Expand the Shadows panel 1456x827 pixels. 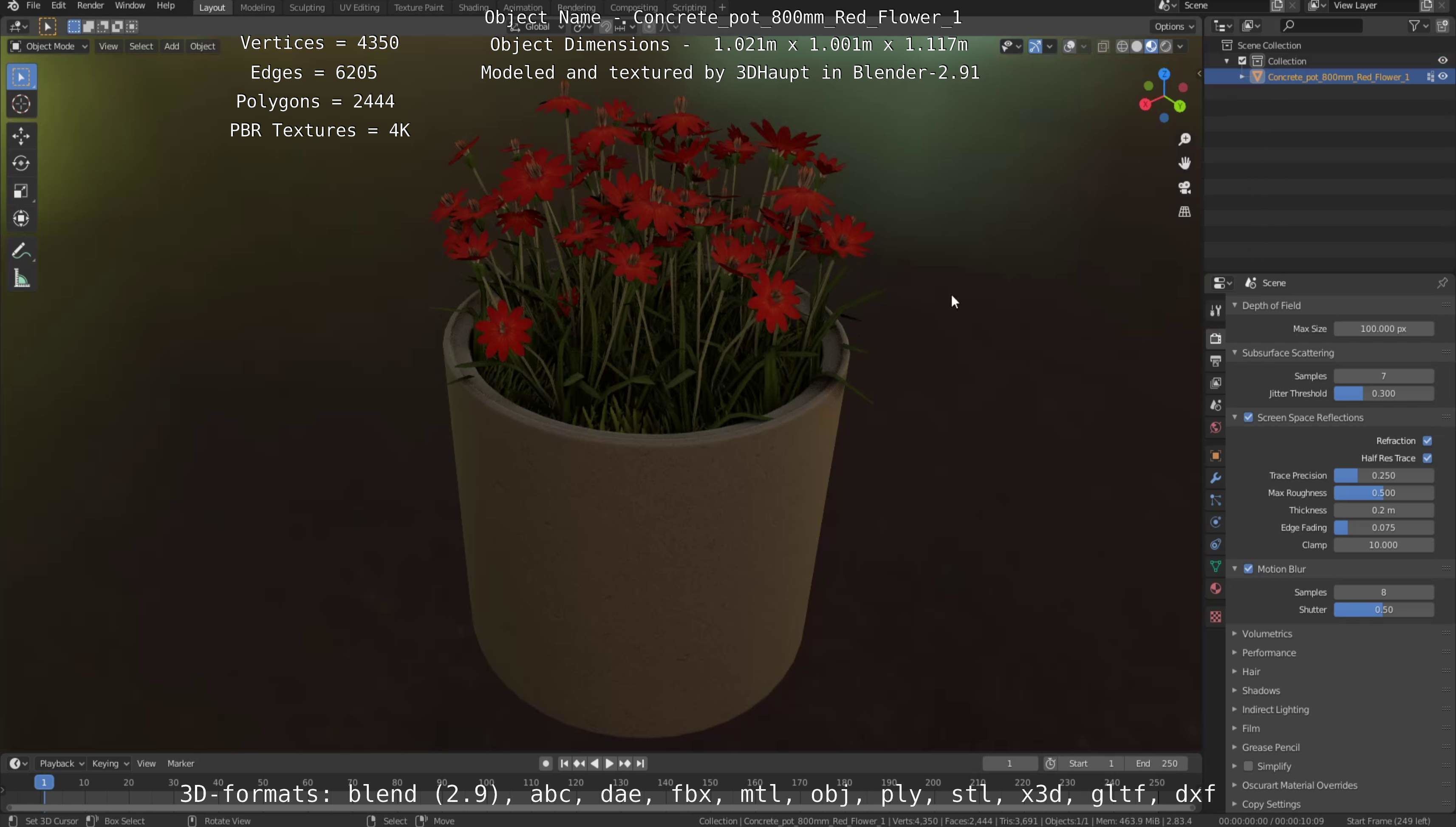click(1235, 690)
